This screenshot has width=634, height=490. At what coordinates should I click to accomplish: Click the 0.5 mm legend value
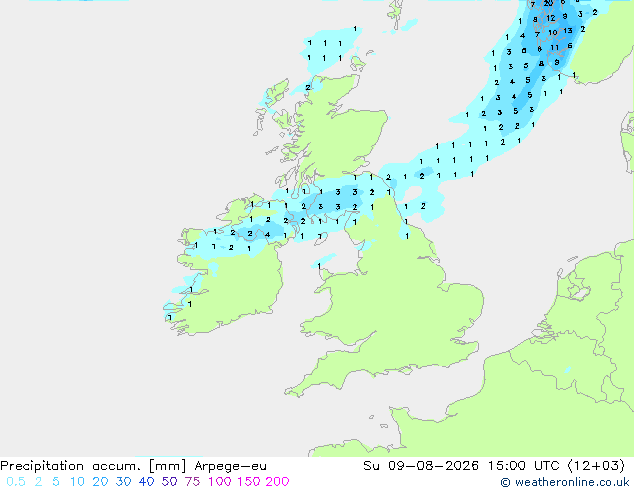tap(16, 482)
